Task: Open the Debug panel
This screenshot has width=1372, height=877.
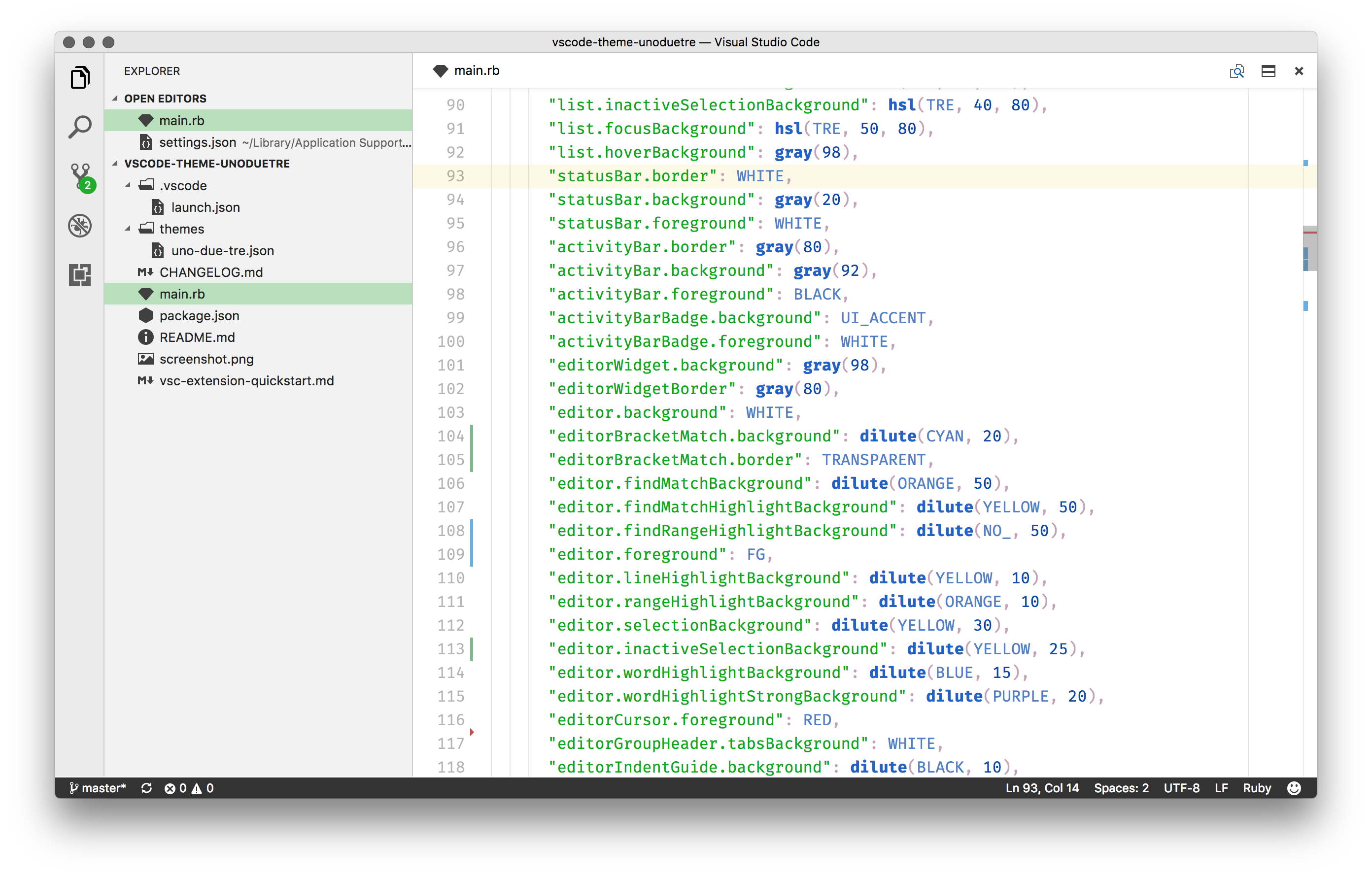Action: 80,226
